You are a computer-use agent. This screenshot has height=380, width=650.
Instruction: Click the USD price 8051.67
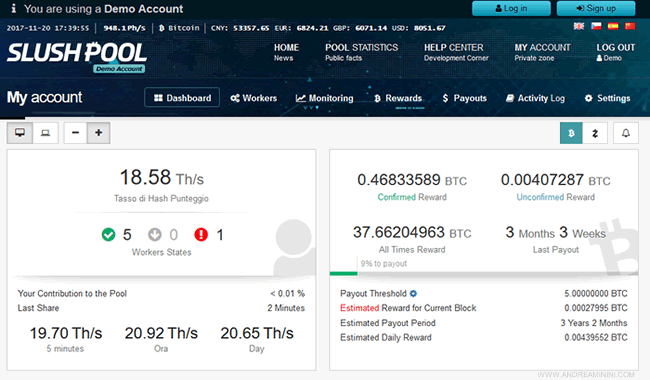[x=429, y=28]
